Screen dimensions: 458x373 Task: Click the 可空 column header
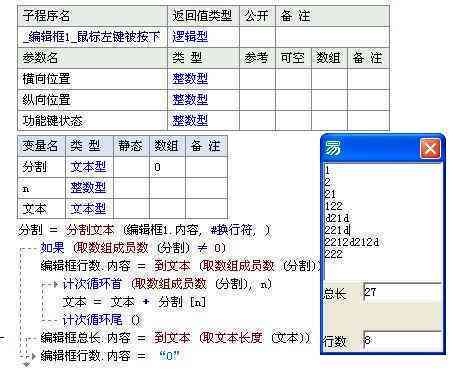point(293,58)
